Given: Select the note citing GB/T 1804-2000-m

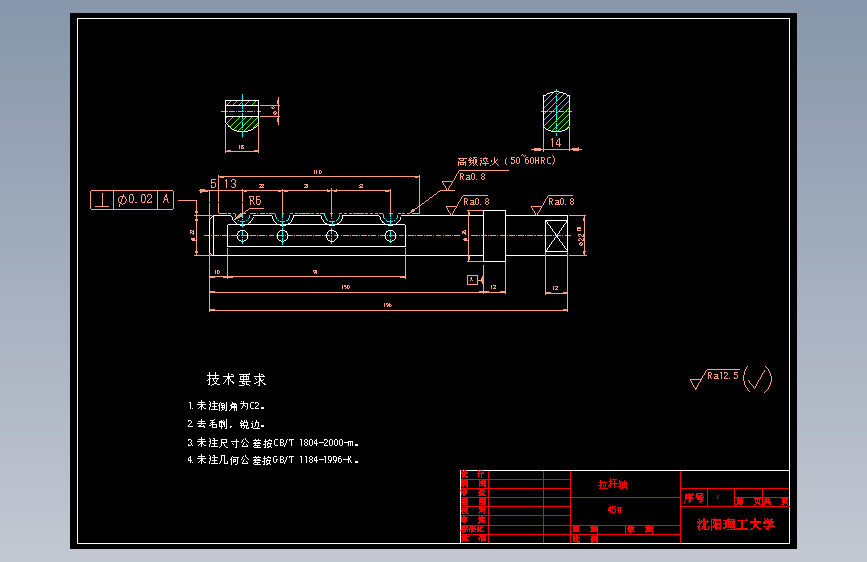Looking at the screenshot, I should 273,443.
